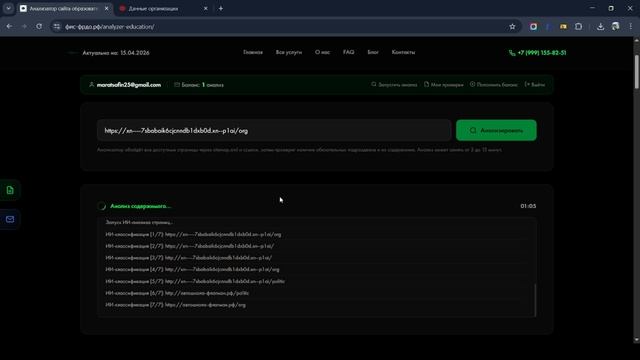Close the 'Анализатор сайта' tab
Image resolution: width=640 pixels, height=360 pixels.
tap(107, 8)
